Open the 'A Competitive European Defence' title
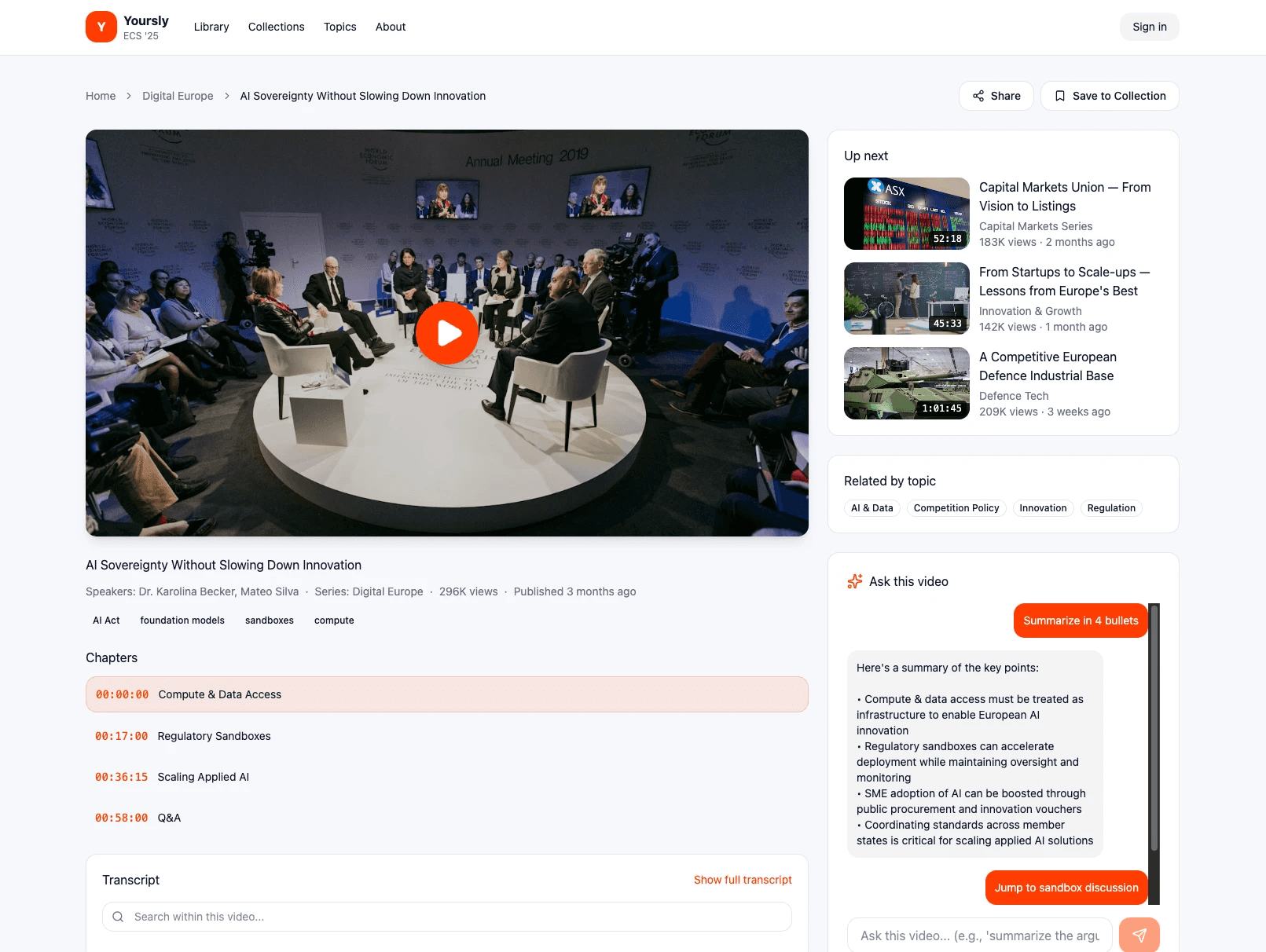The width and height of the screenshot is (1266, 952). point(1048,366)
